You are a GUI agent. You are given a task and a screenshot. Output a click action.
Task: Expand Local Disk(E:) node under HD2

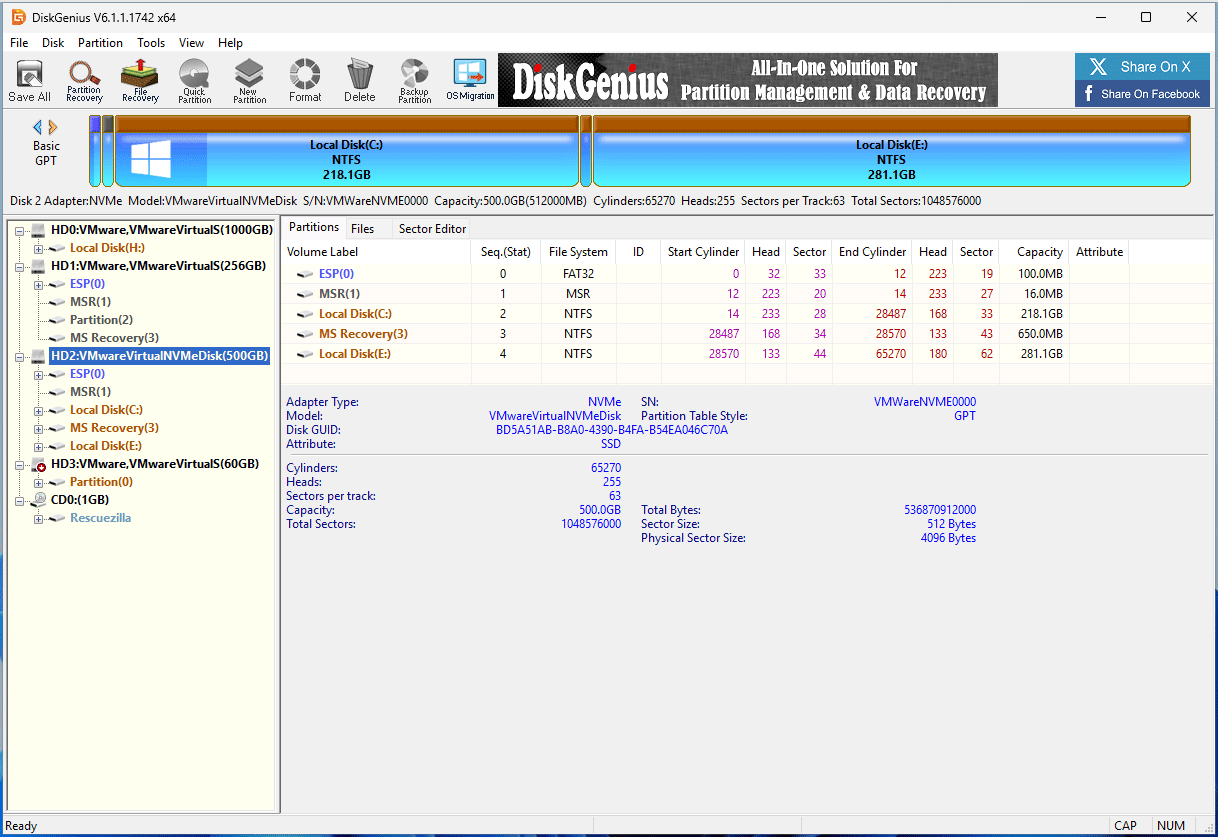[x=38, y=446]
